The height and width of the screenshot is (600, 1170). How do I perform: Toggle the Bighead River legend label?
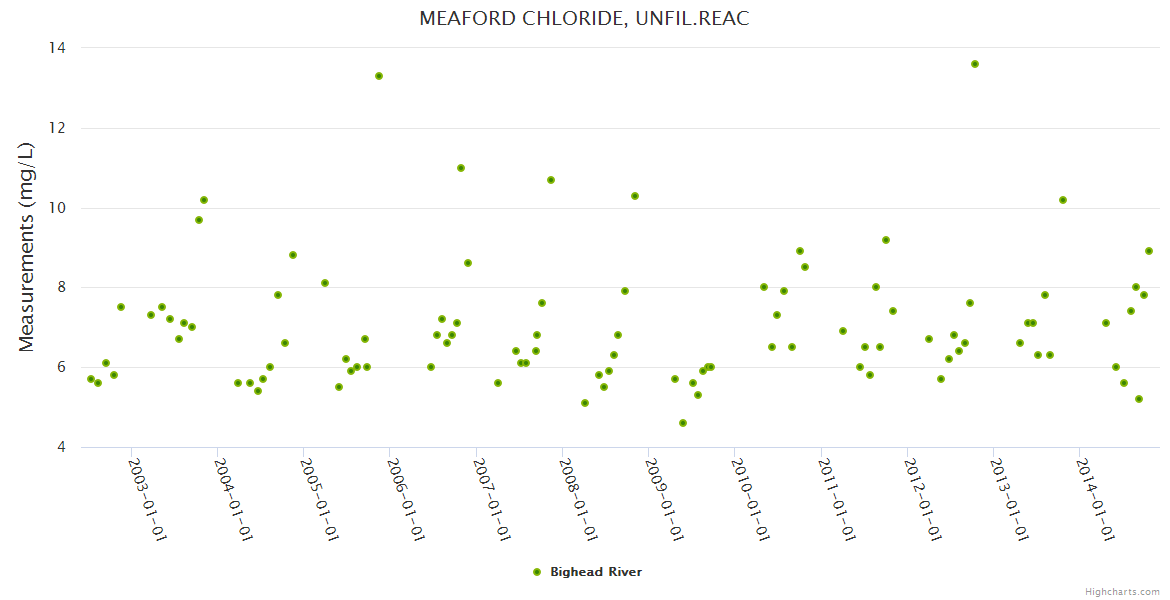point(596,572)
